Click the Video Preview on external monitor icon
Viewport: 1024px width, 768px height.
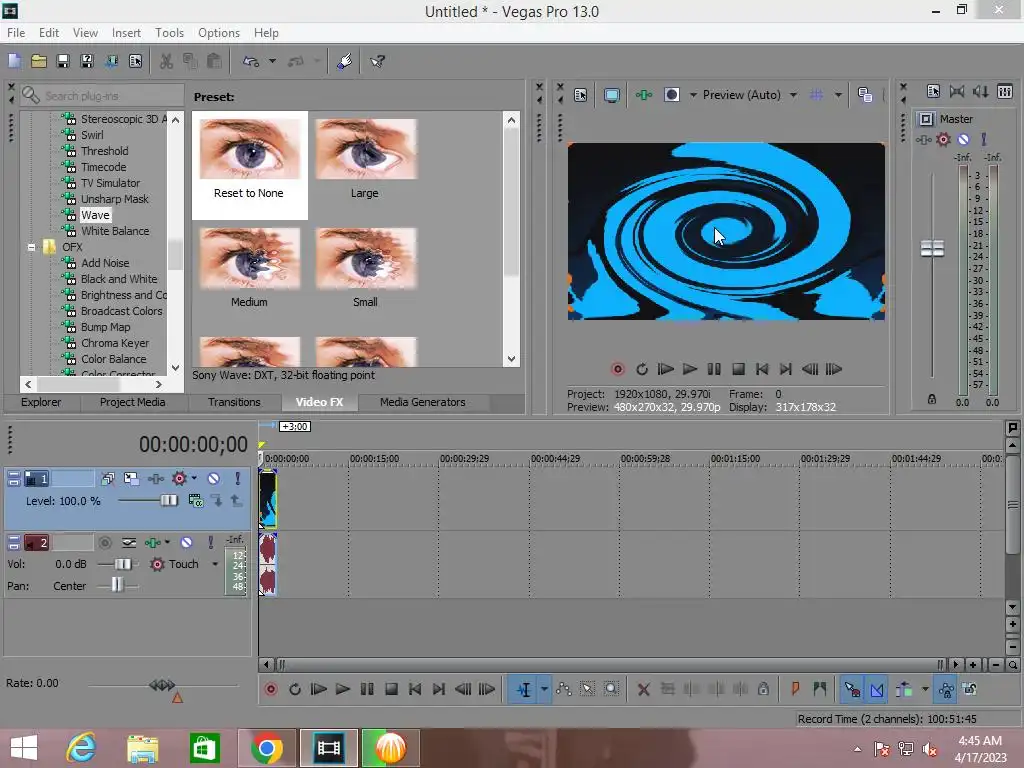[x=611, y=95]
